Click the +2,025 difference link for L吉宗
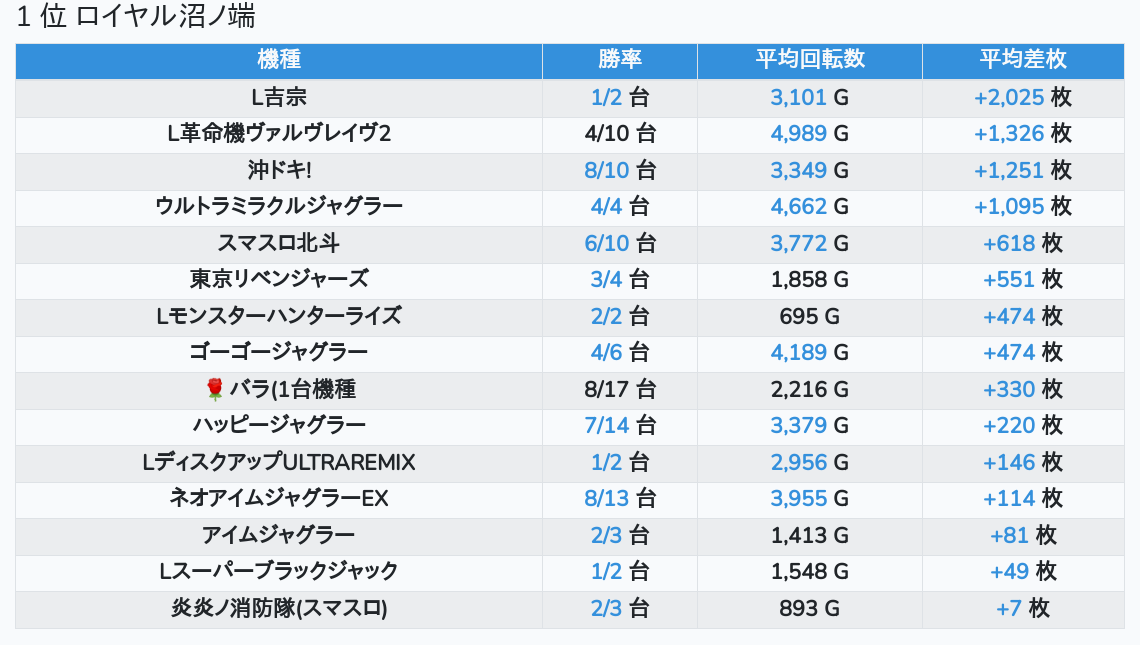This screenshot has height=645, width=1140. (x=1009, y=97)
